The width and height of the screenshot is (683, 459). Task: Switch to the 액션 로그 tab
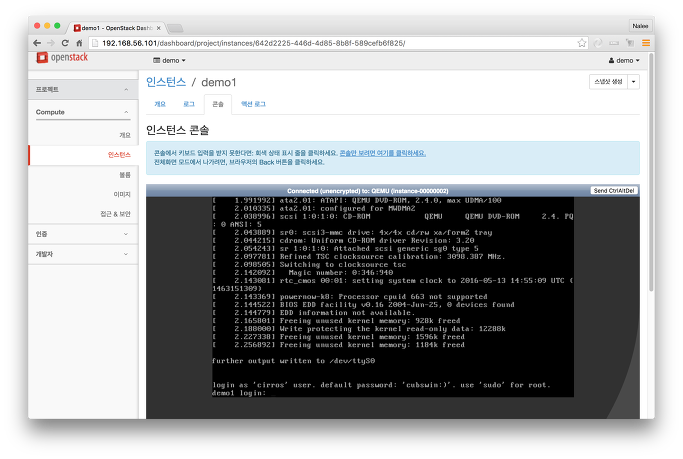click(x=253, y=104)
